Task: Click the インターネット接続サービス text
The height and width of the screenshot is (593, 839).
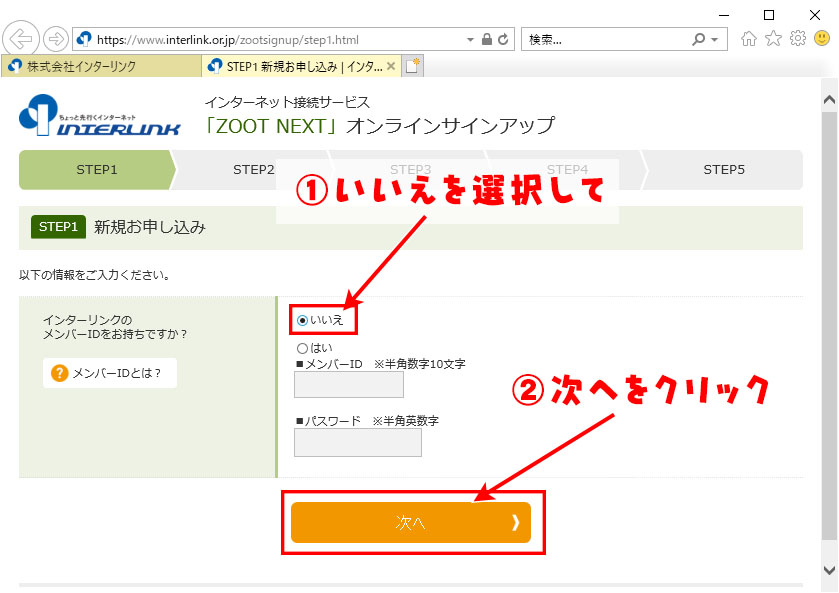Action: tap(287, 102)
